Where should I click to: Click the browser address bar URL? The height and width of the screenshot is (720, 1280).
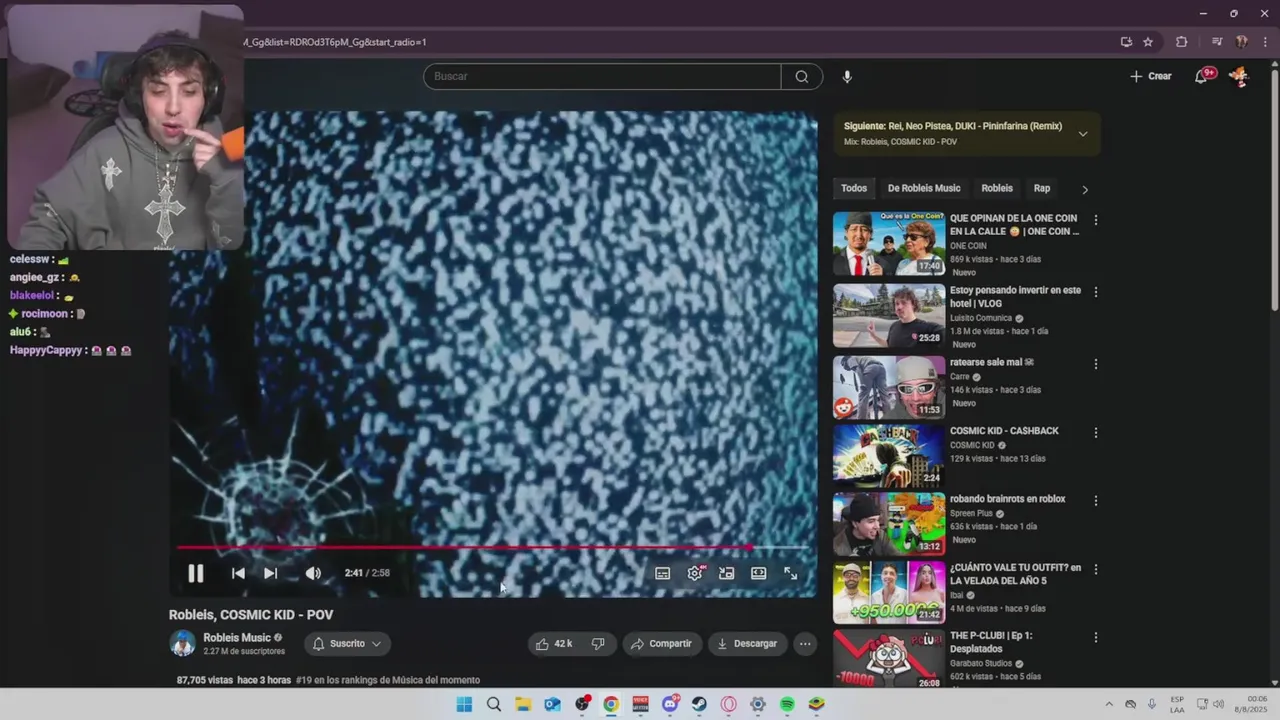click(x=334, y=42)
